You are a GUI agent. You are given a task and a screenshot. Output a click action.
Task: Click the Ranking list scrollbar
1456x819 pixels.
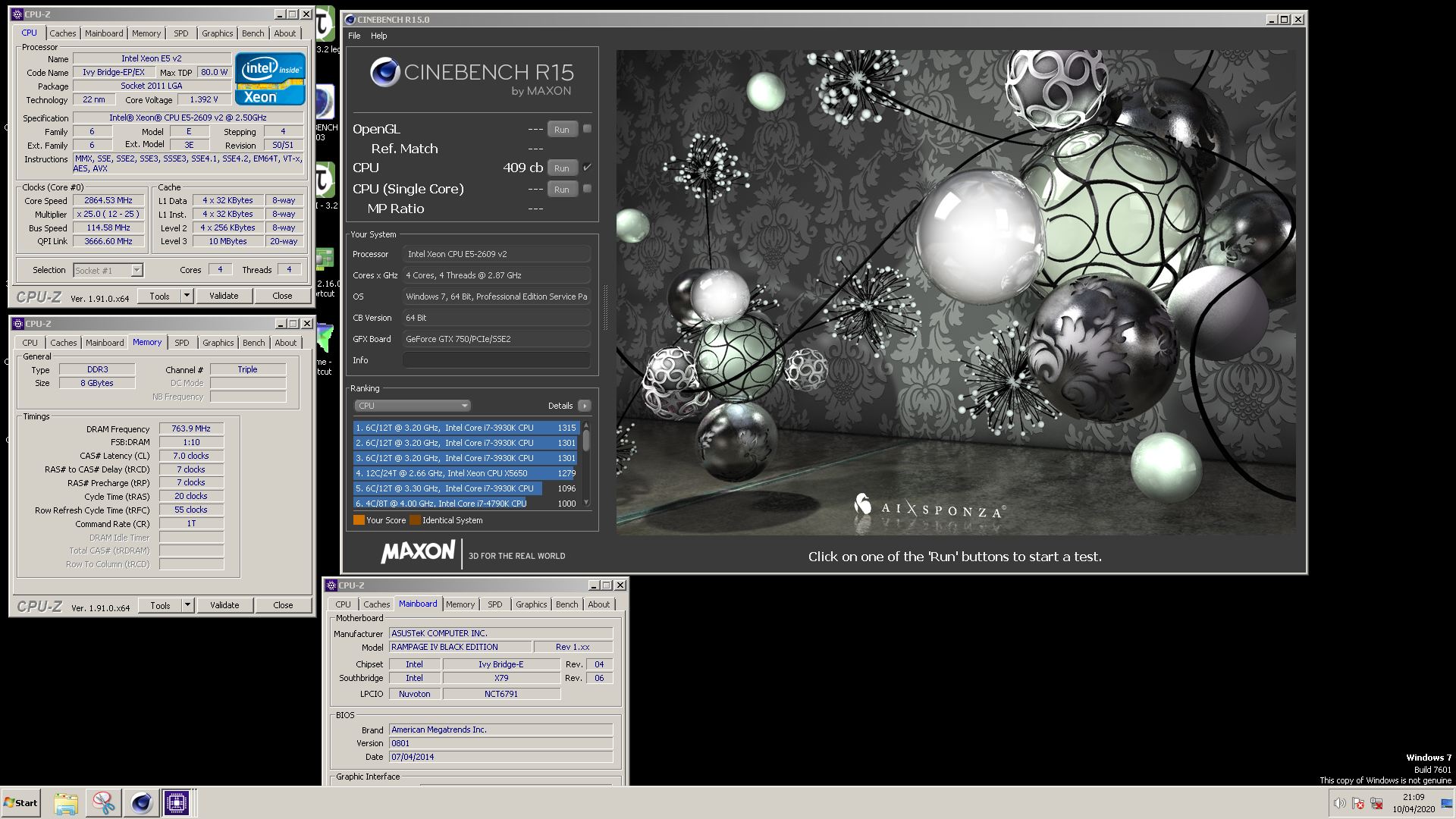tap(585, 465)
